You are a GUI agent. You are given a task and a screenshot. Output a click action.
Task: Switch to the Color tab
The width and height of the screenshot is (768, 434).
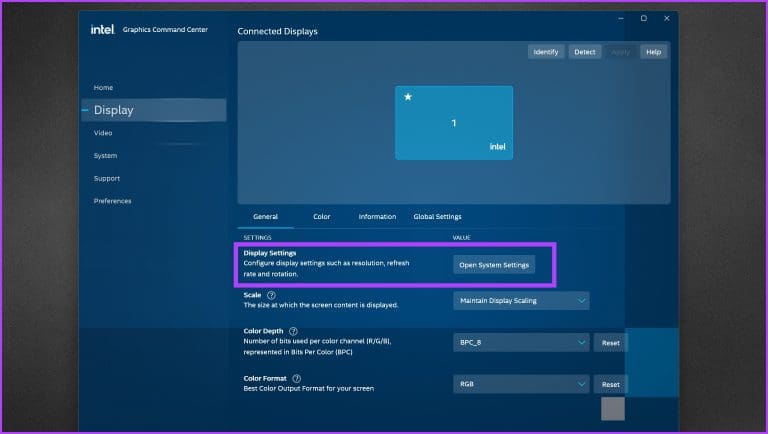pos(321,217)
